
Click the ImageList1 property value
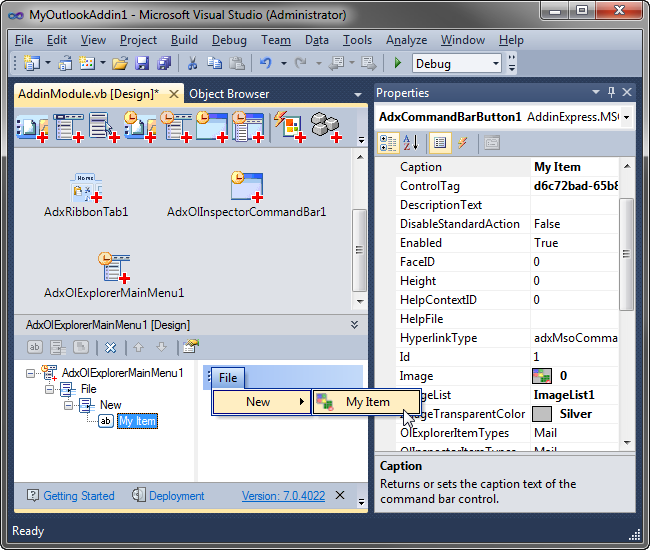575,395
